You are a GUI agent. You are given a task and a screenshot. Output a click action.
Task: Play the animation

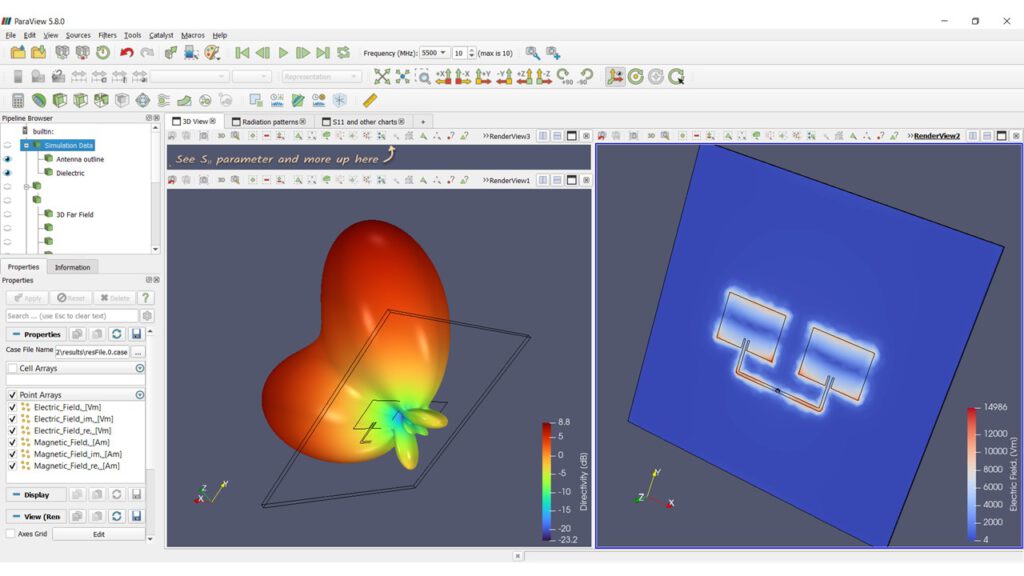[x=283, y=53]
